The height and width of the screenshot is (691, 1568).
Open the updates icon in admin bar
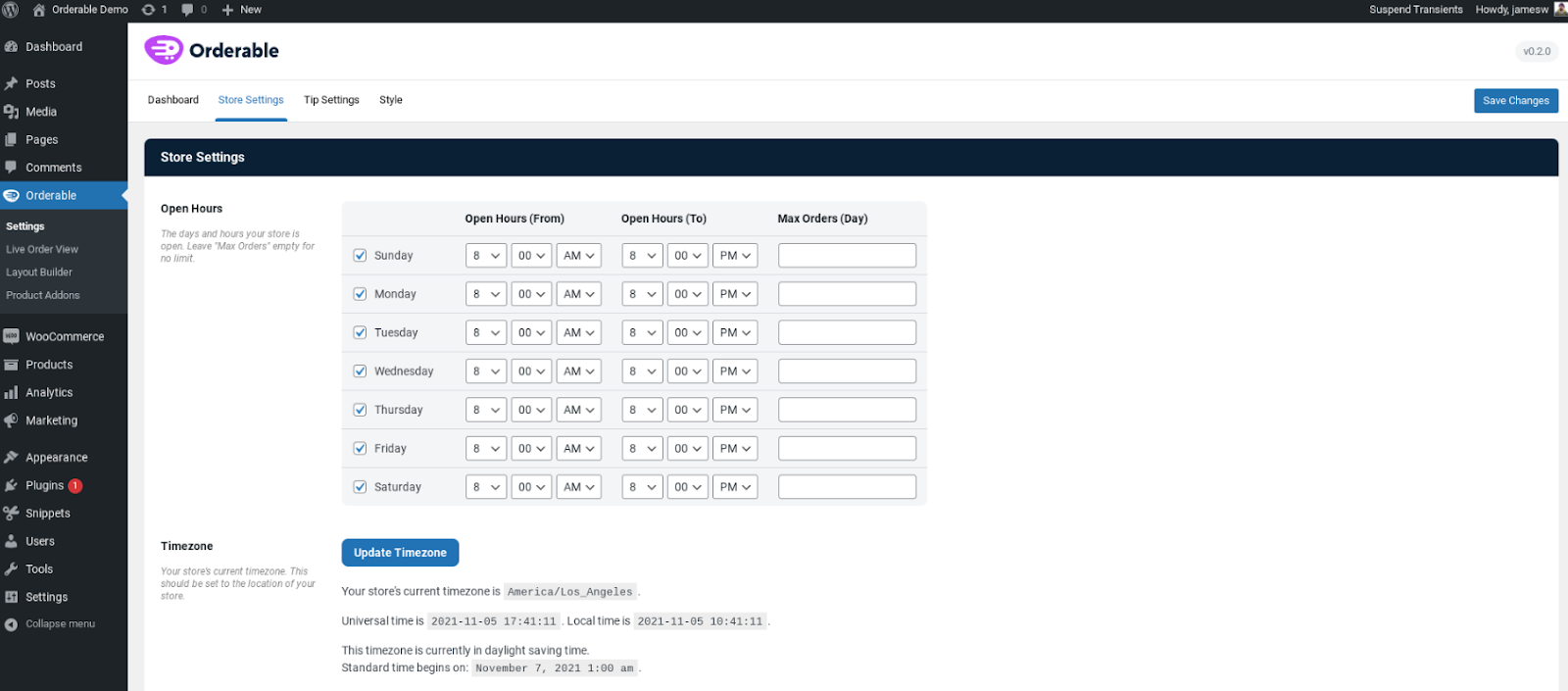click(148, 10)
